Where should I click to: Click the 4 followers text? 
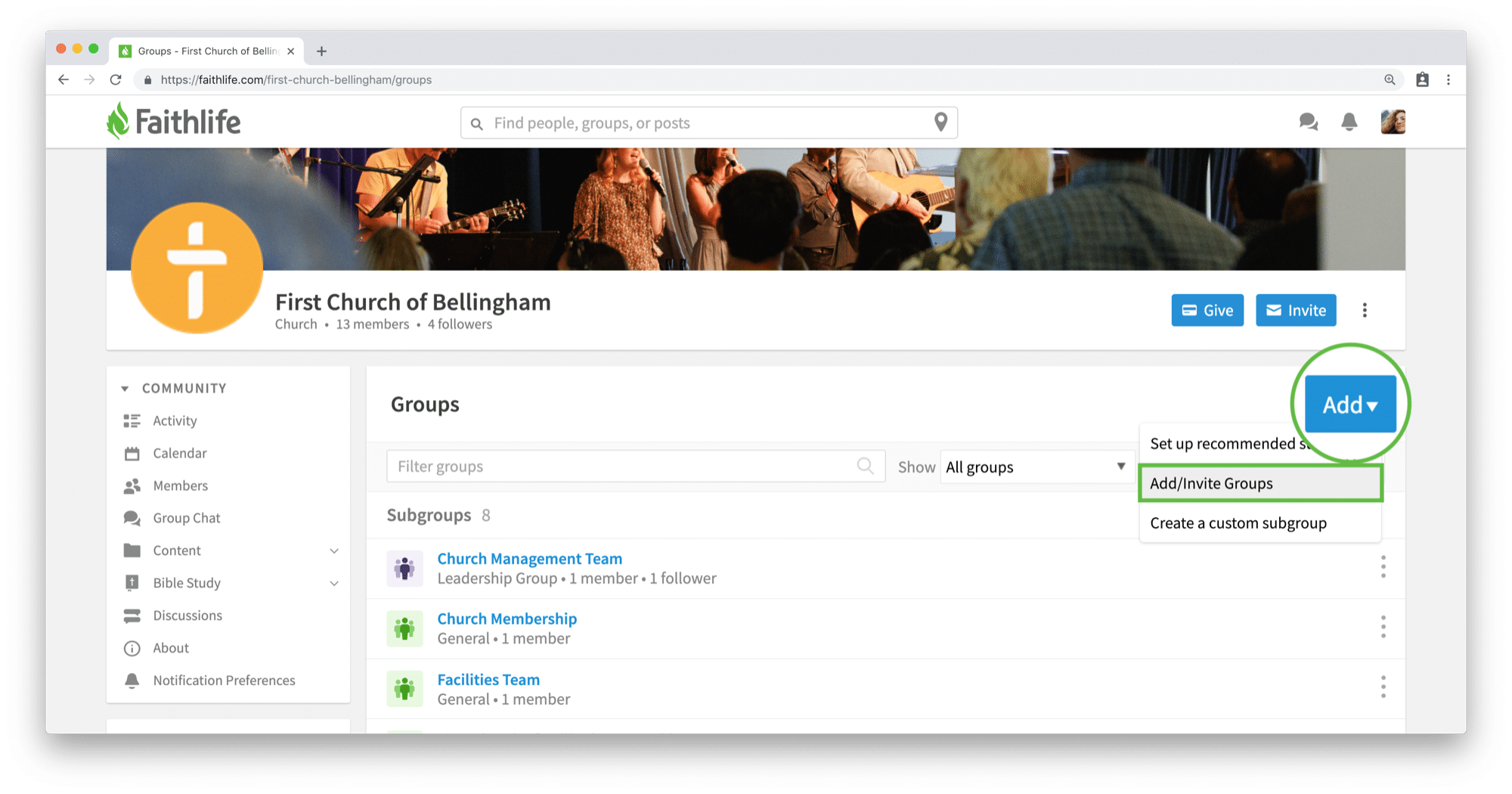click(460, 324)
